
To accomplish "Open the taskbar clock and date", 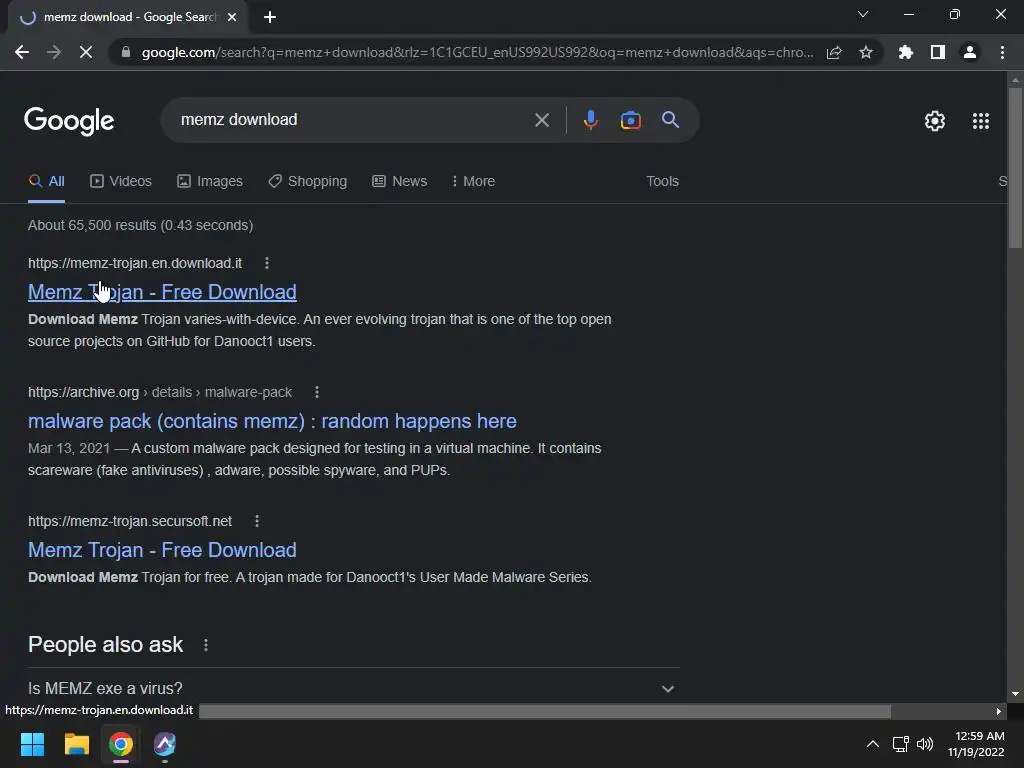I will tap(976, 744).
